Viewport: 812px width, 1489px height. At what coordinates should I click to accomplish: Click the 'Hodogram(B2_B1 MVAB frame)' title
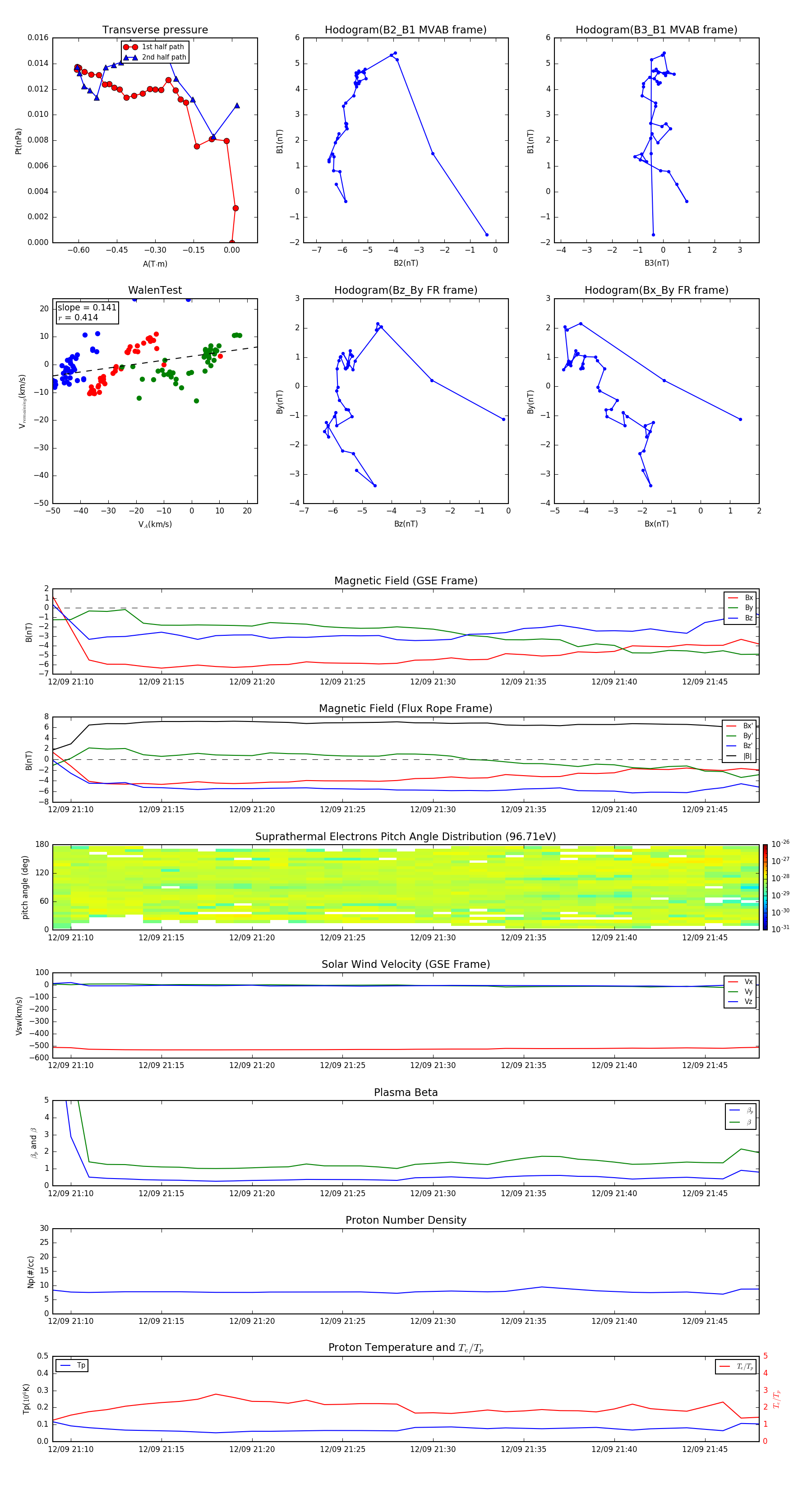pyautogui.click(x=406, y=29)
